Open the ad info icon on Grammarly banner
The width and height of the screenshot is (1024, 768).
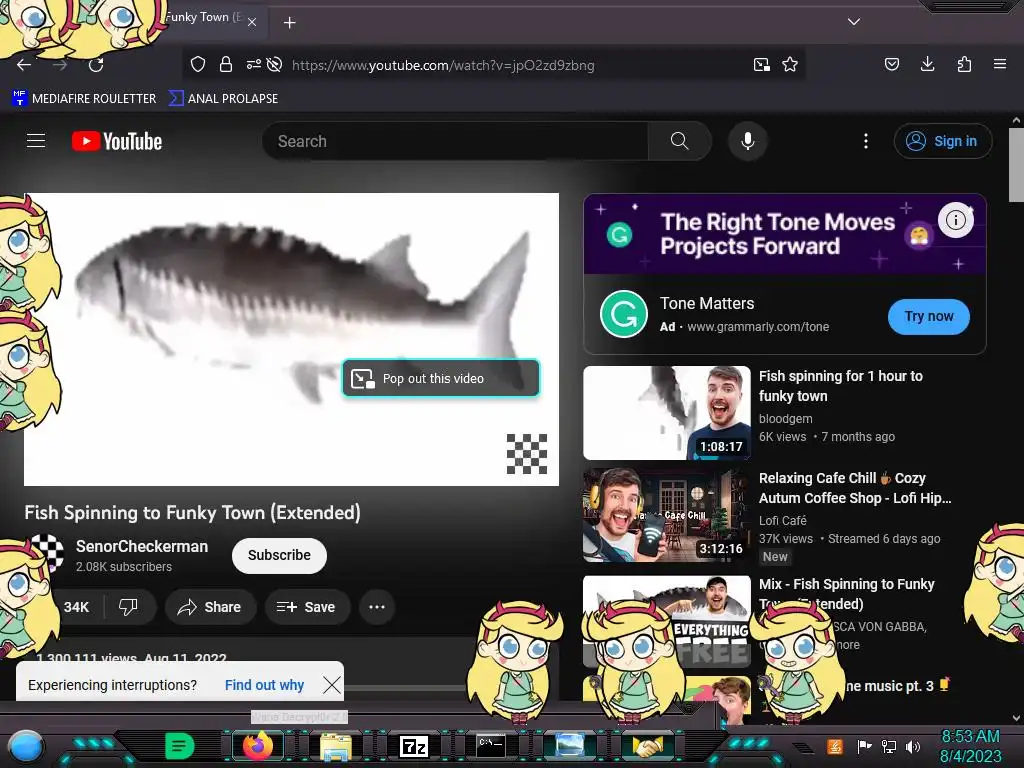(x=956, y=220)
